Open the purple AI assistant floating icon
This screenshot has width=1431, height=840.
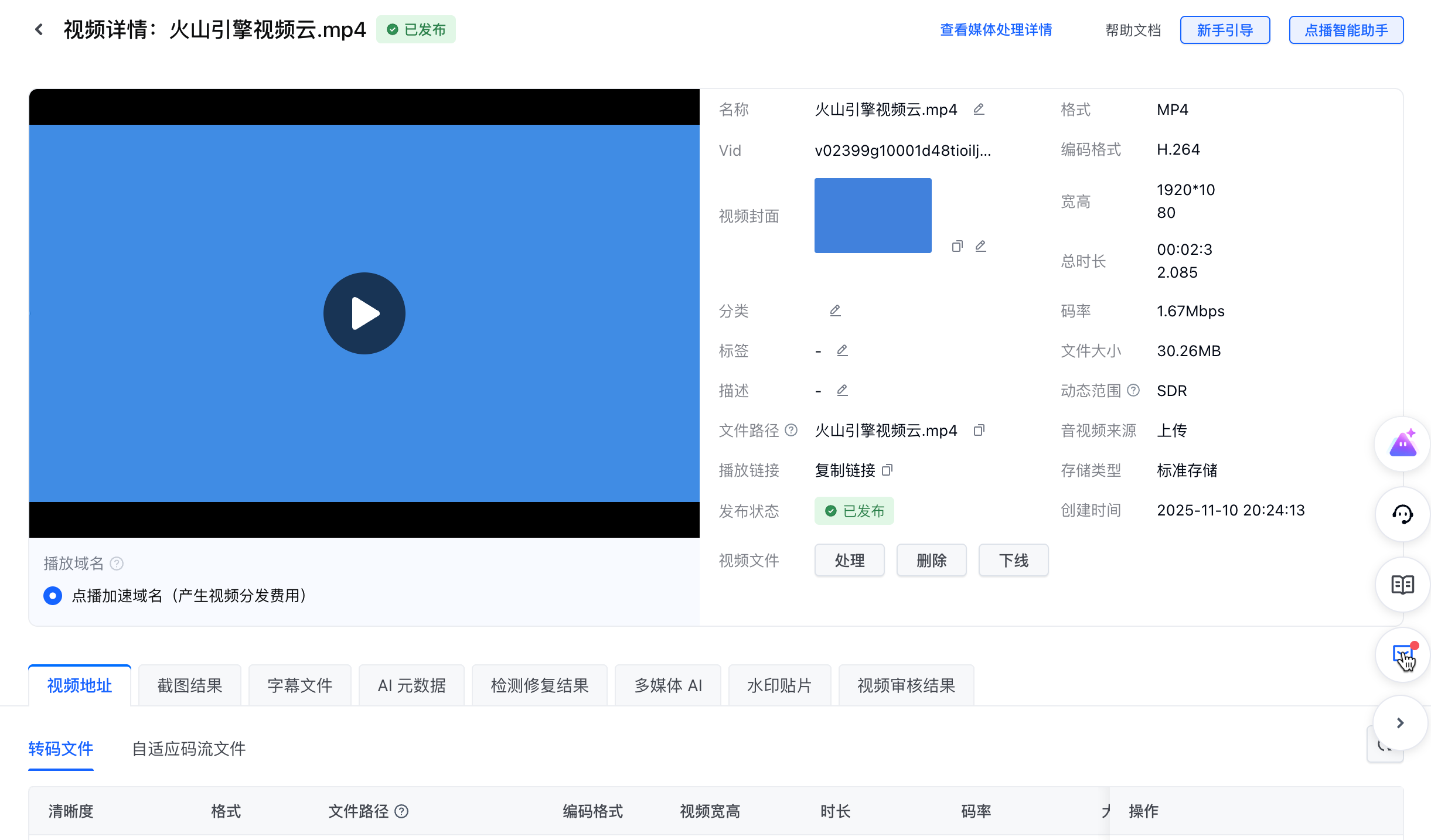pos(1402,444)
